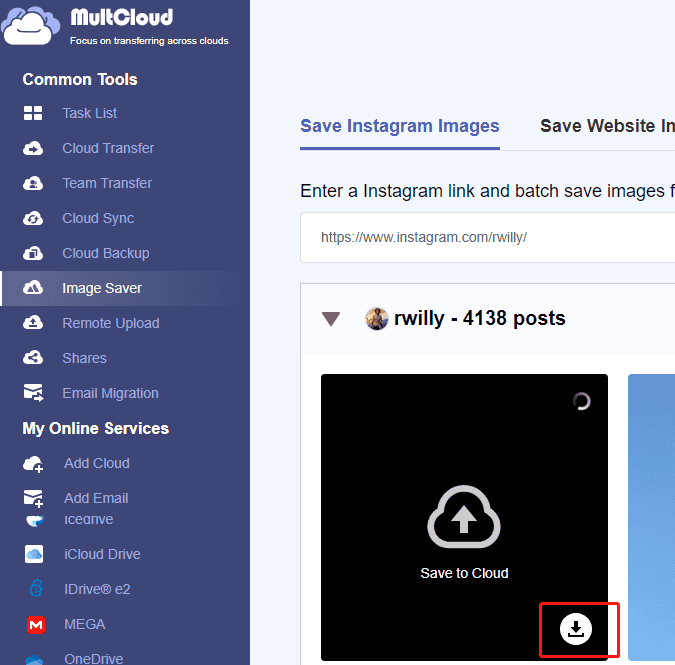The width and height of the screenshot is (675, 665).
Task: Open iCloud Drive service
Action: 102,554
